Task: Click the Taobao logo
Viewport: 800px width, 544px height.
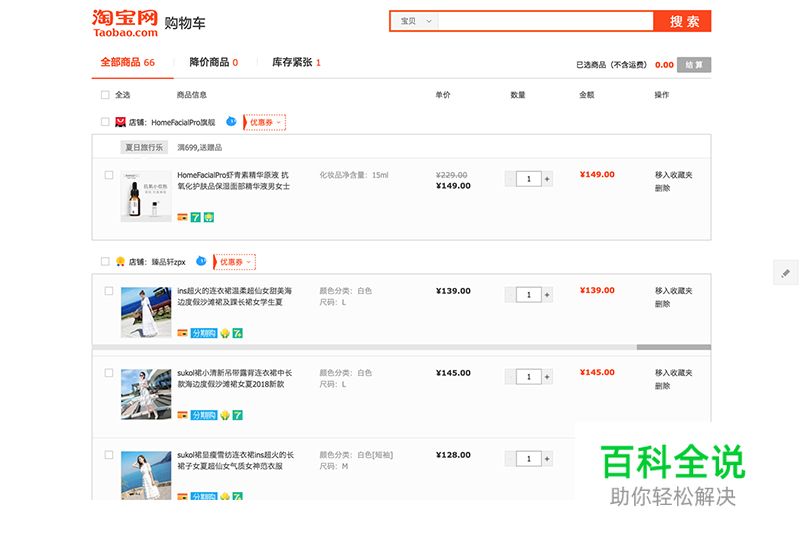Action: tap(125, 23)
